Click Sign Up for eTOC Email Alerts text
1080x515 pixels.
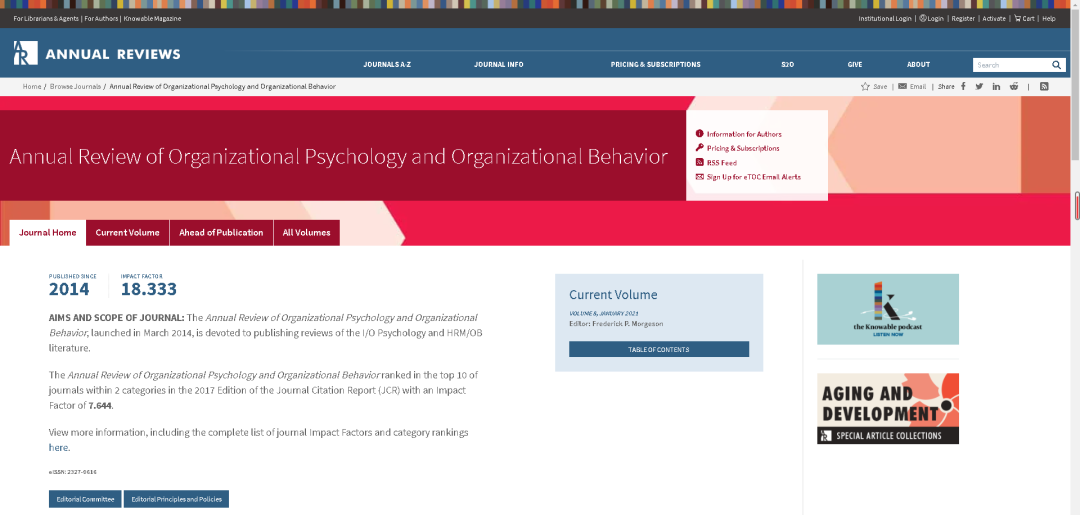pyautogui.click(x=754, y=177)
